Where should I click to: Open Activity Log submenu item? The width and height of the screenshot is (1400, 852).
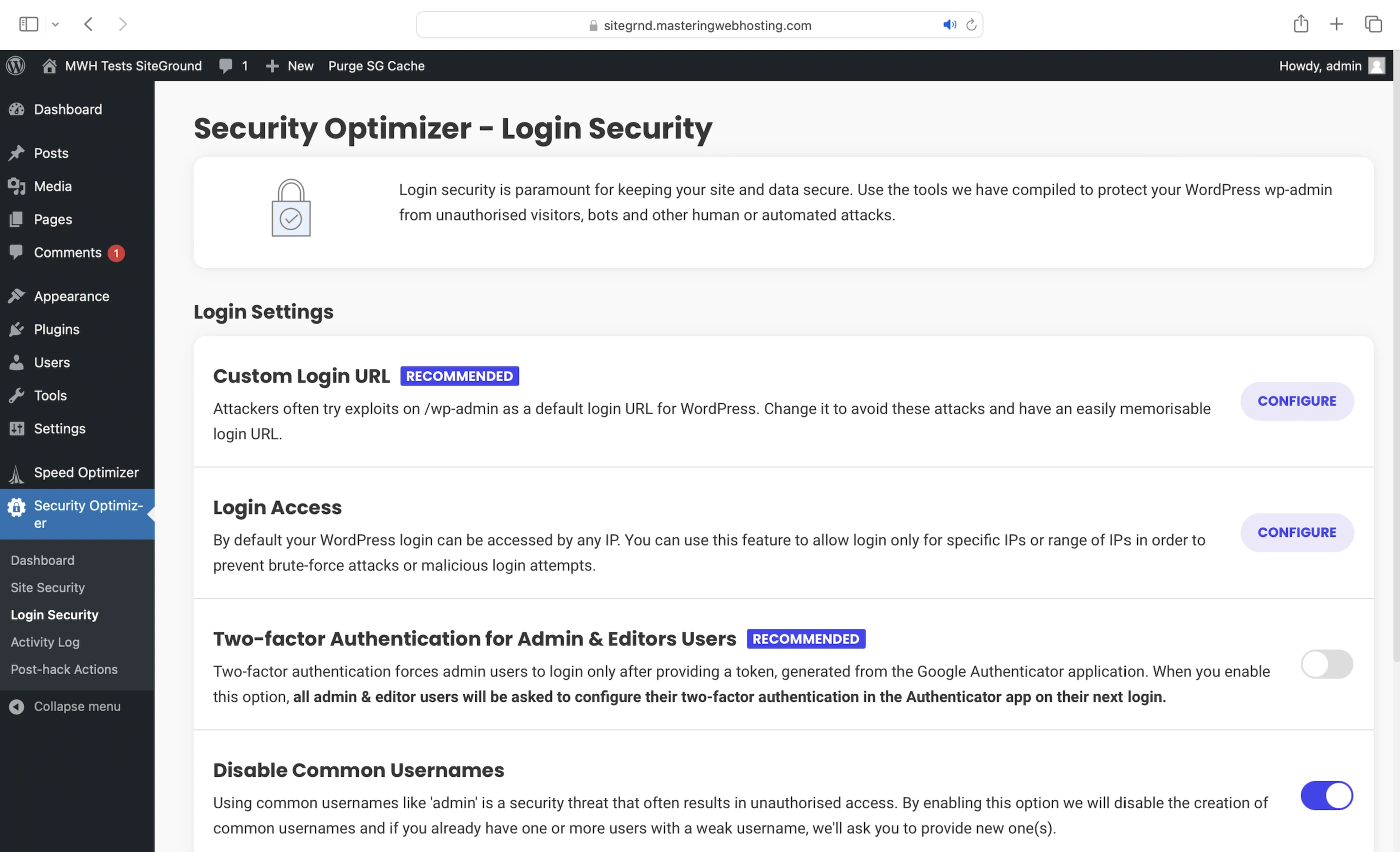45,642
